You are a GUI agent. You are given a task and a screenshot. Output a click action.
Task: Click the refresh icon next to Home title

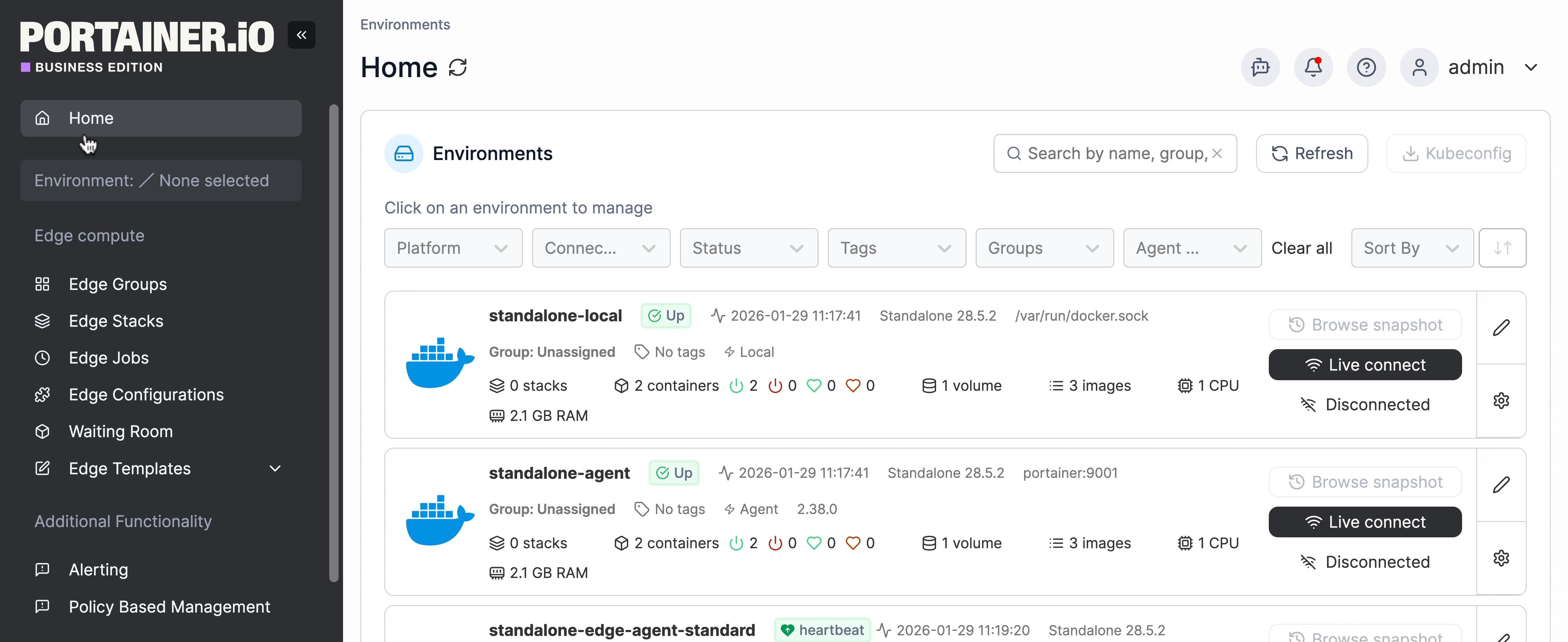tap(458, 68)
